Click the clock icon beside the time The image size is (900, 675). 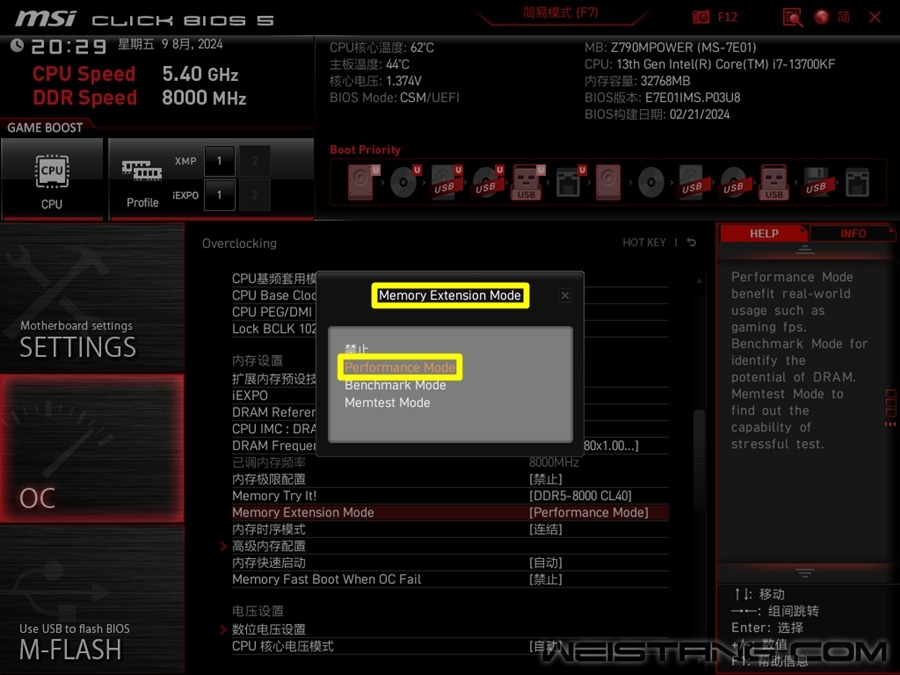17,45
